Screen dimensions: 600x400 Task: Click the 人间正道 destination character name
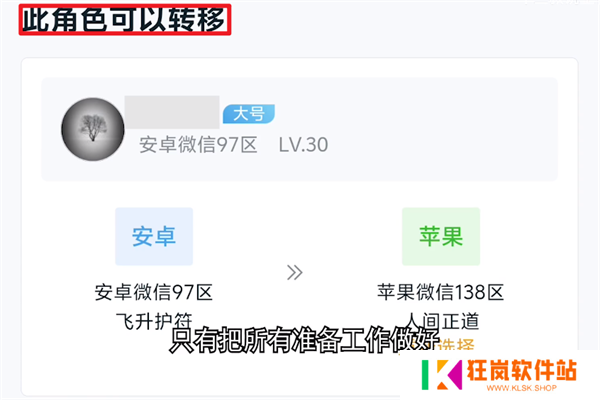coord(441,321)
